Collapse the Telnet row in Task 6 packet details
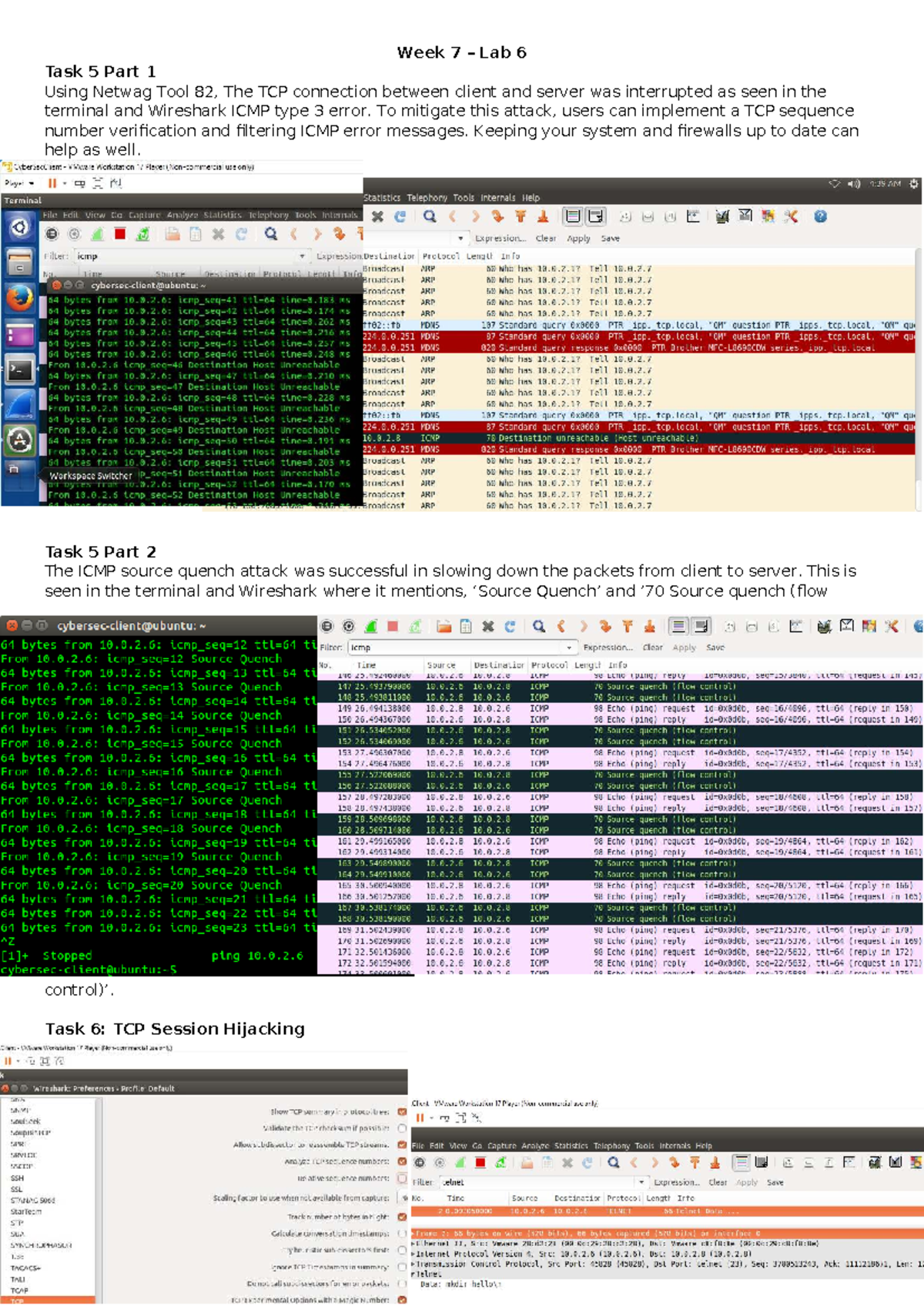The width and height of the screenshot is (924, 1306). (x=414, y=1274)
